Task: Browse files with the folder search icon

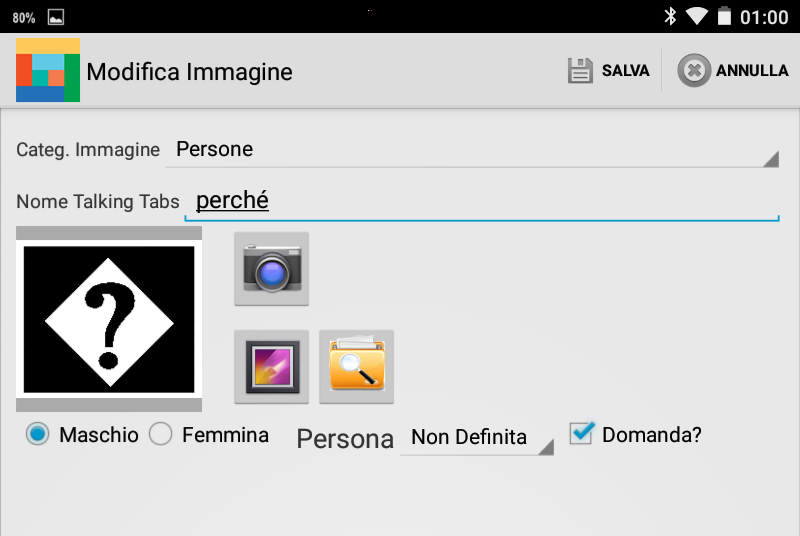Action: click(x=356, y=367)
